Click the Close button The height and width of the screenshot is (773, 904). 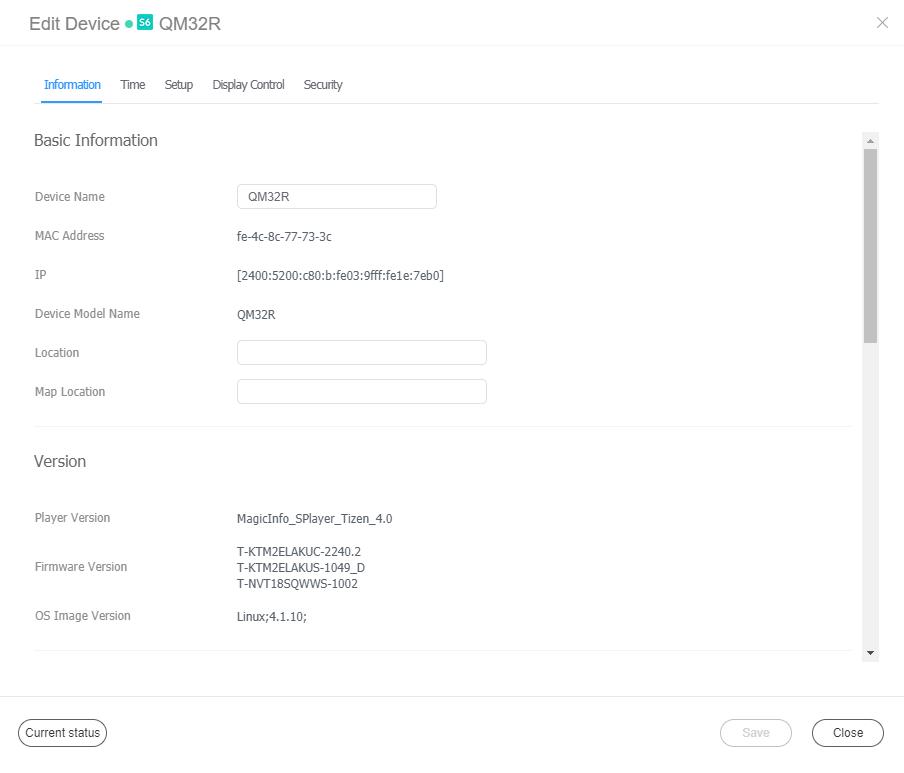tap(847, 732)
